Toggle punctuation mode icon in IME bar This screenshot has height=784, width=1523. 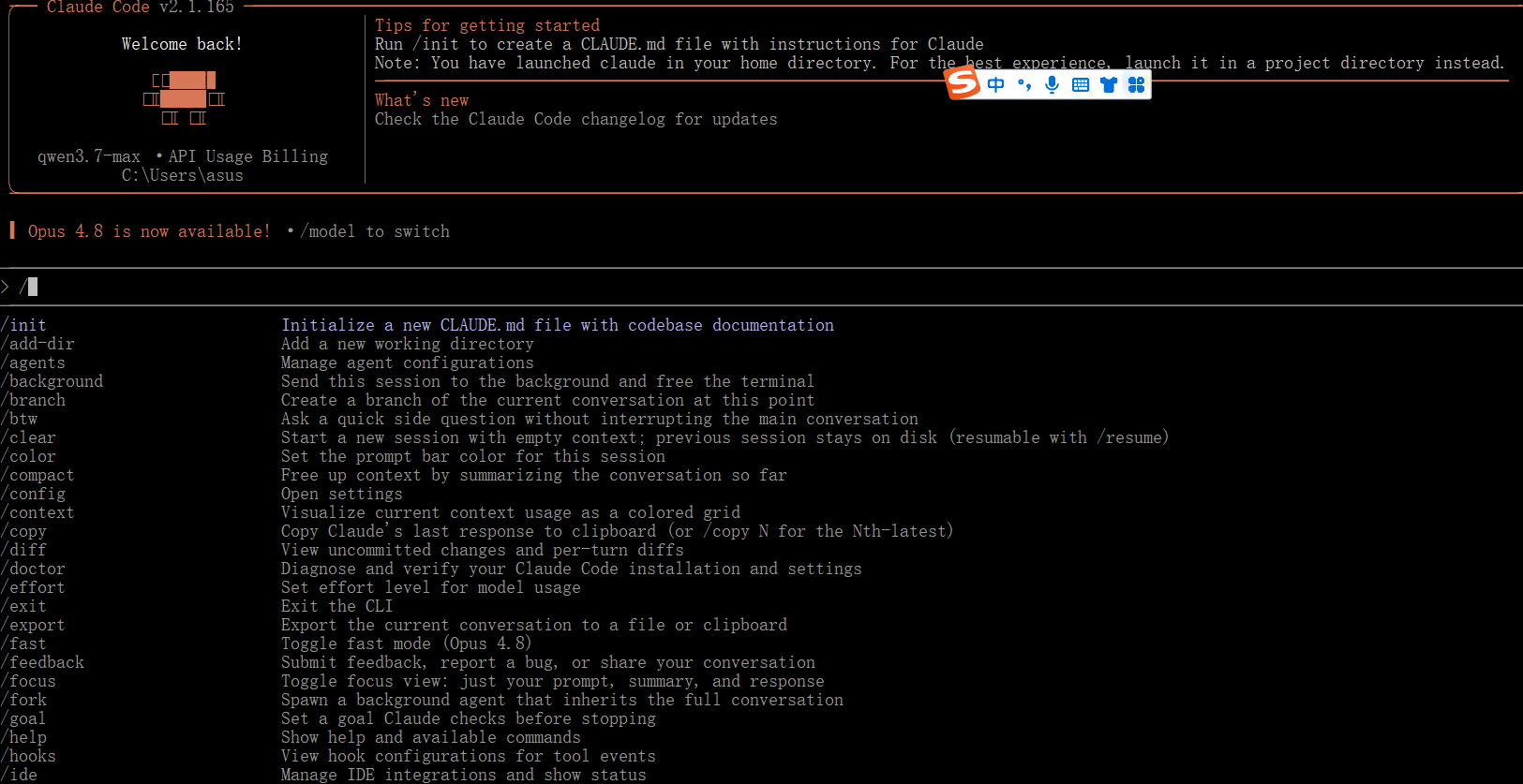pos(1024,85)
